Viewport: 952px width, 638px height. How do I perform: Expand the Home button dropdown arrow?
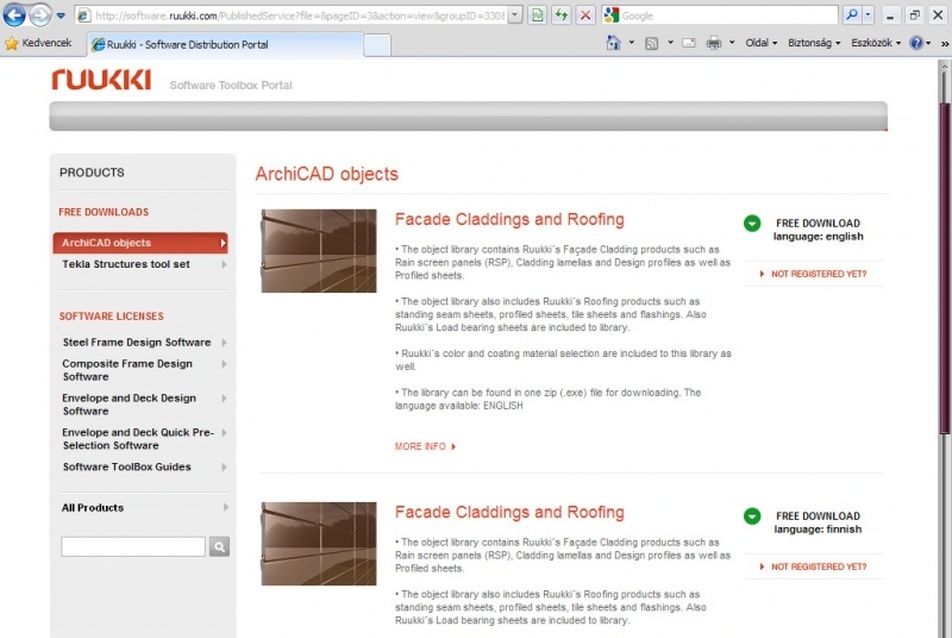coord(631,42)
